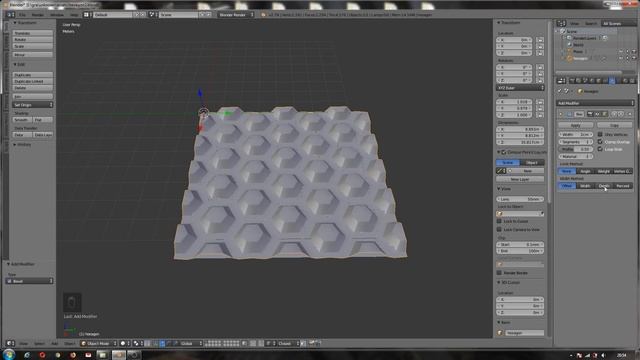Remove the Bevel modifier with its X icon
The width and height of the screenshot is (640, 360).
click(630, 114)
